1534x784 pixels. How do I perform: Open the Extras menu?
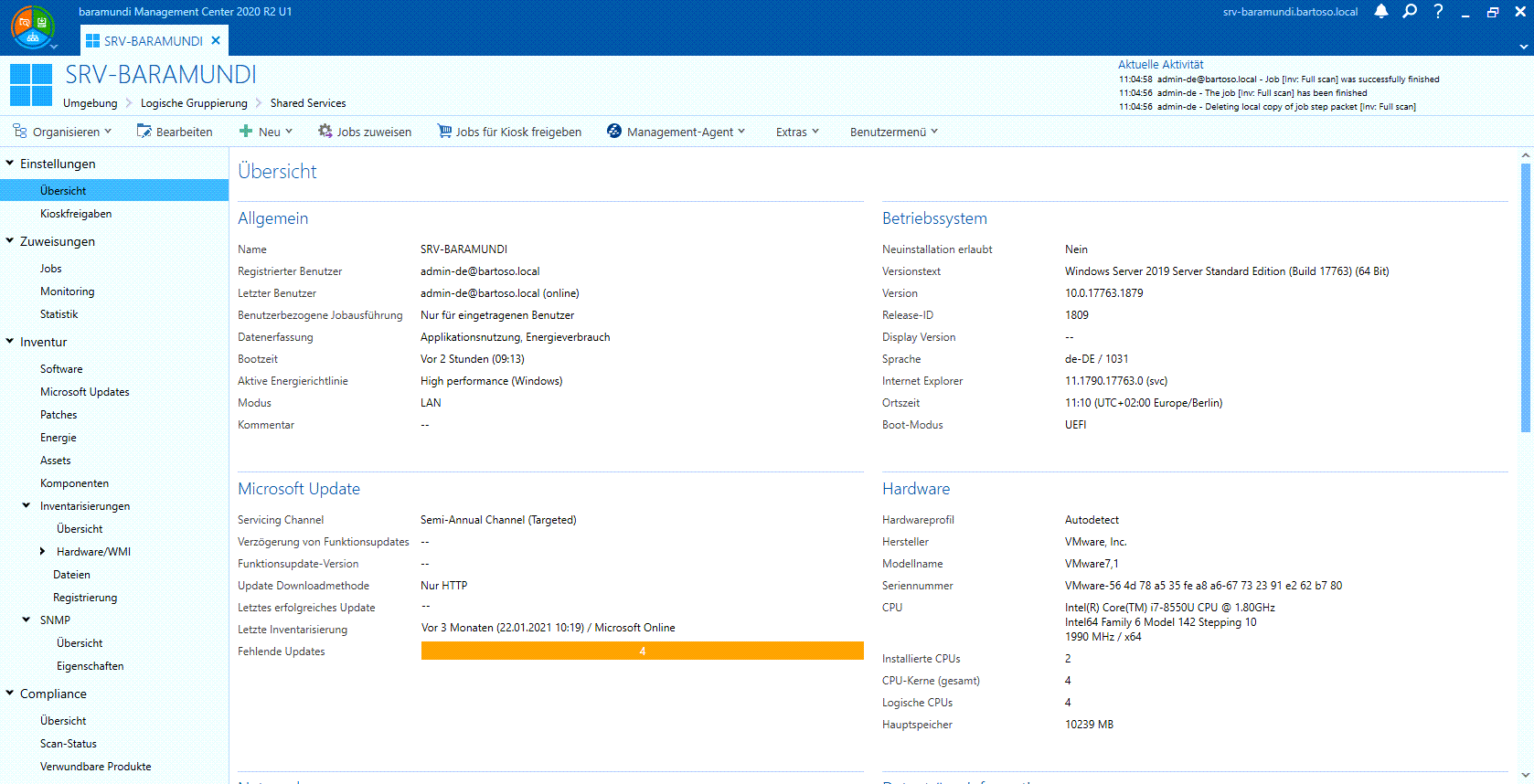click(797, 132)
